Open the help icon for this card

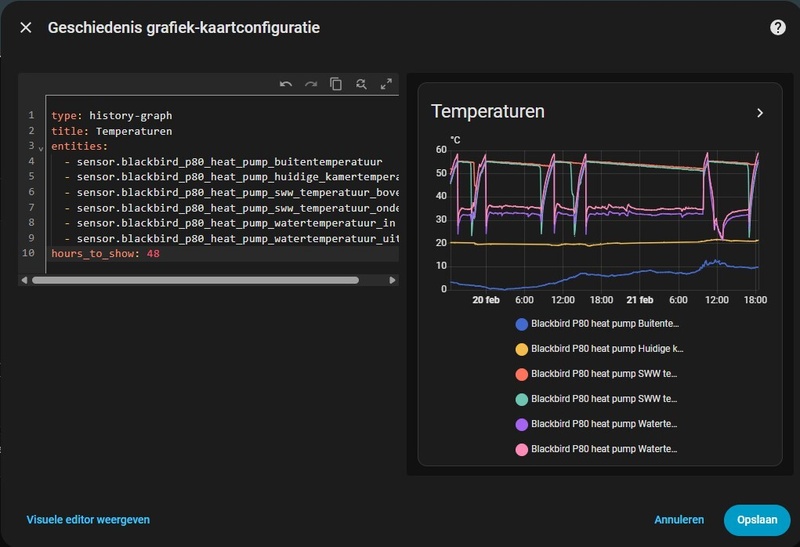coord(777,28)
